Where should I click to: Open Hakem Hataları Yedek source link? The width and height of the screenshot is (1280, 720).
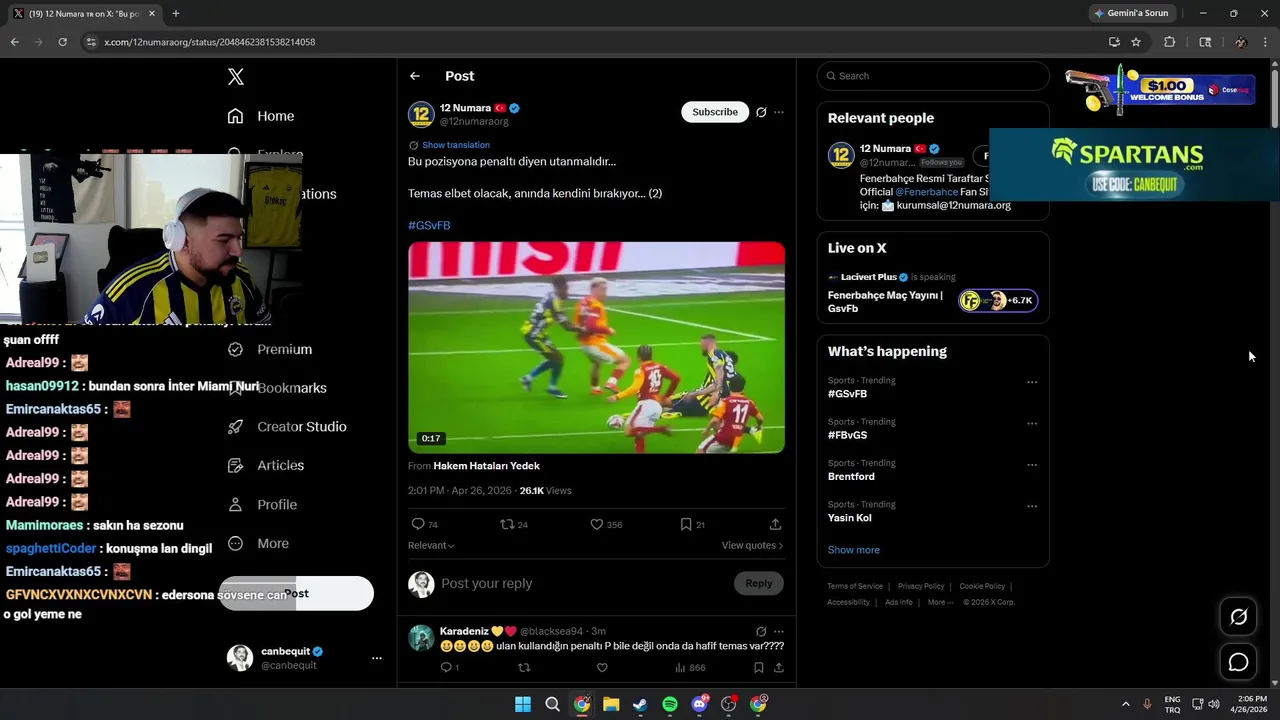(x=486, y=466)
